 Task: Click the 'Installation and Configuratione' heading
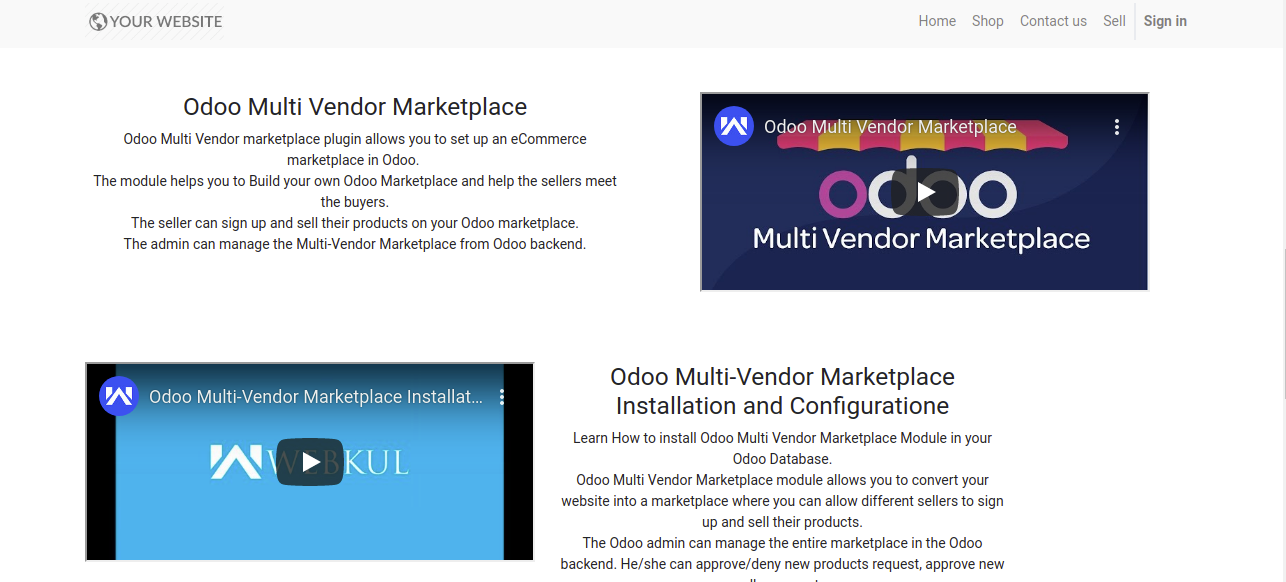(x=782, y=406)
